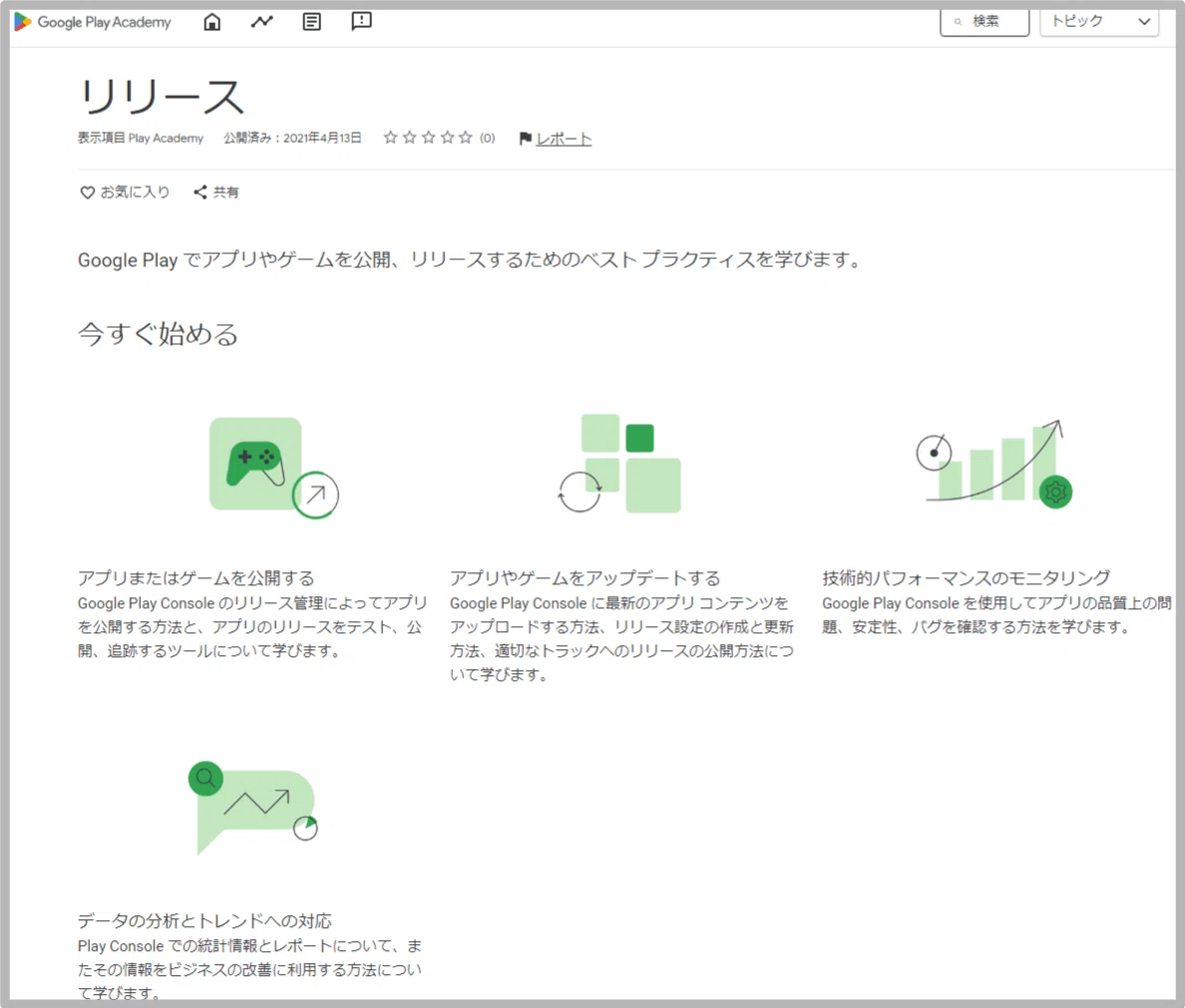This screenshot has height=1008, width=1185.
Task: Click description starting Play Console での統計情報
Action: click(x=250, y=969)
